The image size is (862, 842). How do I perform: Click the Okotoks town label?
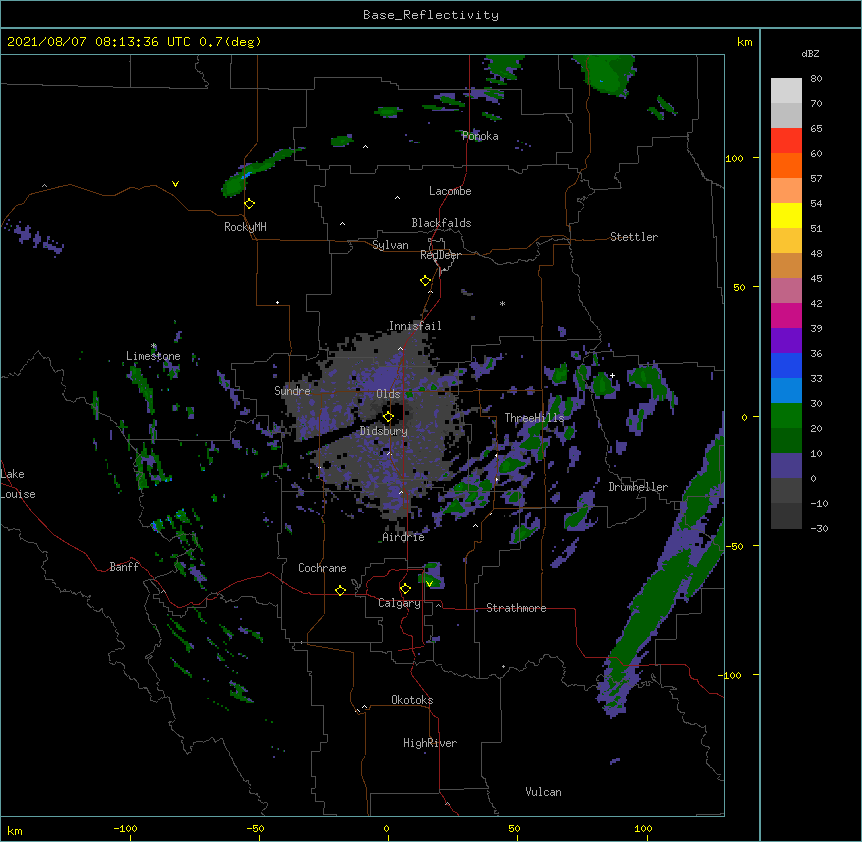[412, 700]
